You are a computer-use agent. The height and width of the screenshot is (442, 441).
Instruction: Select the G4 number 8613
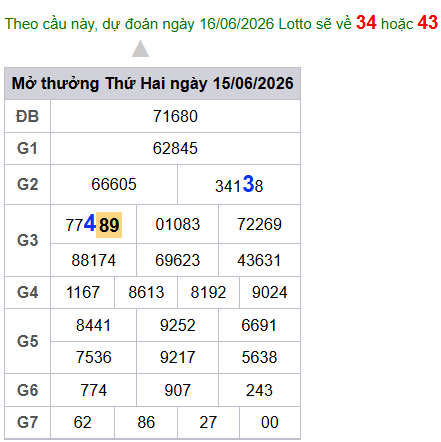coord(146,292)
